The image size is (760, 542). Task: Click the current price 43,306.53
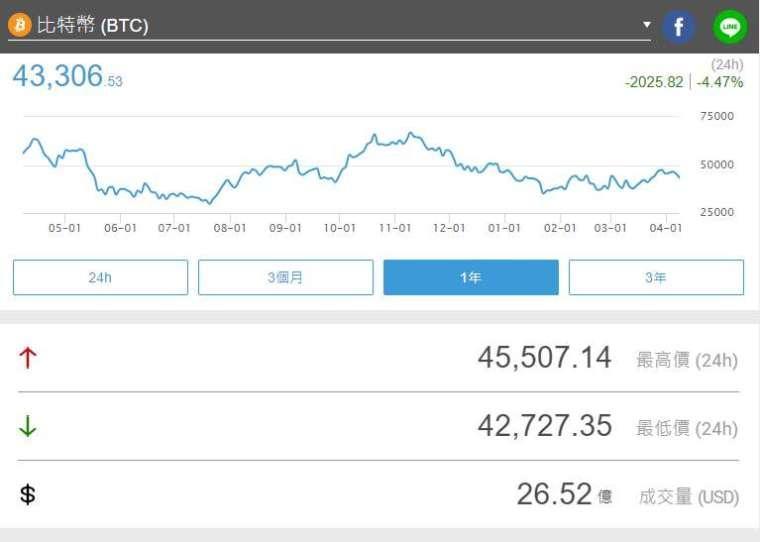coord(67,76)
